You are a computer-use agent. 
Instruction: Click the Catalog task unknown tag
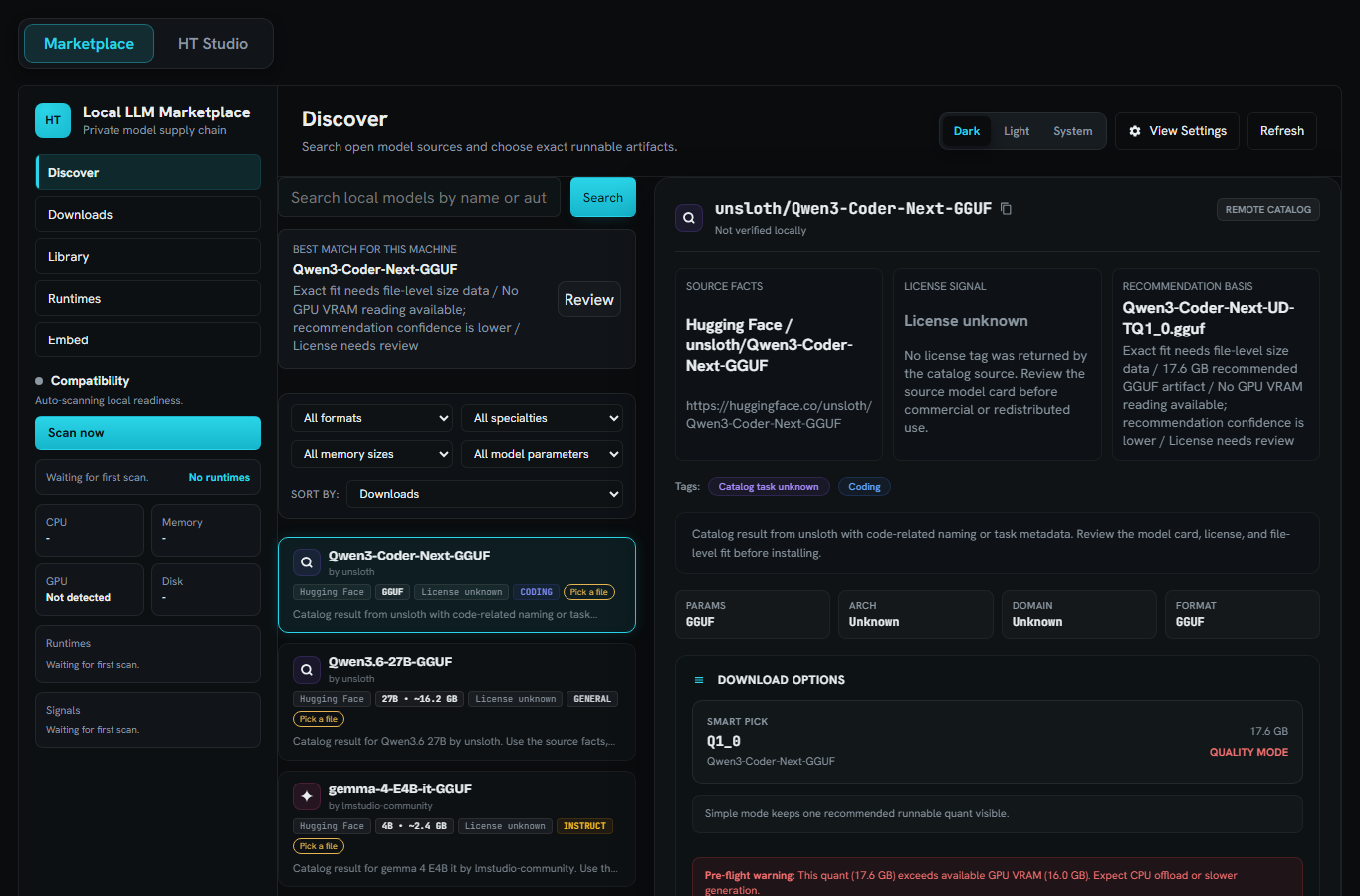(x=769, y=487)
